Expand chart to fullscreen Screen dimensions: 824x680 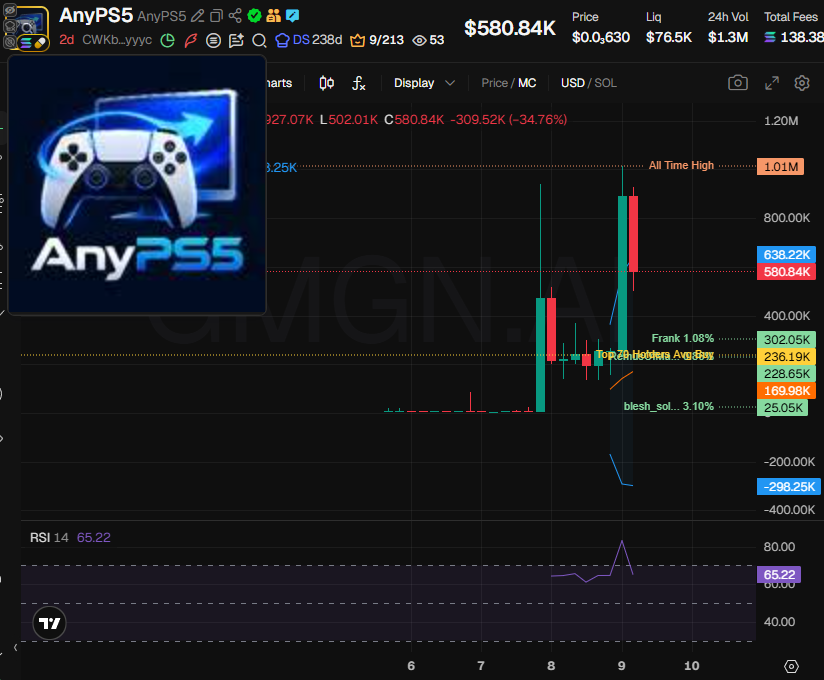click(771, 83)
